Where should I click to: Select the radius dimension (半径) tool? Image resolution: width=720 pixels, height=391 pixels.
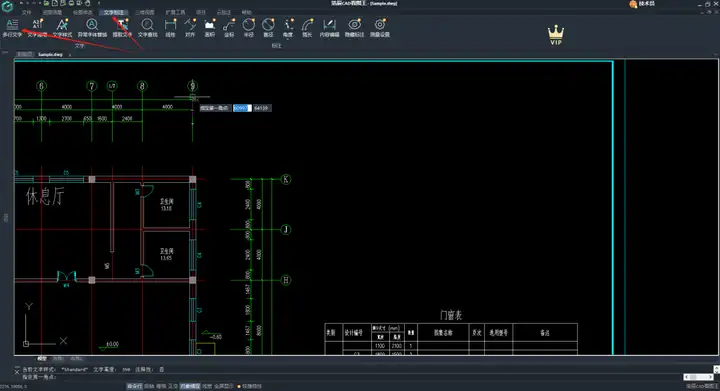coord(248,28)
